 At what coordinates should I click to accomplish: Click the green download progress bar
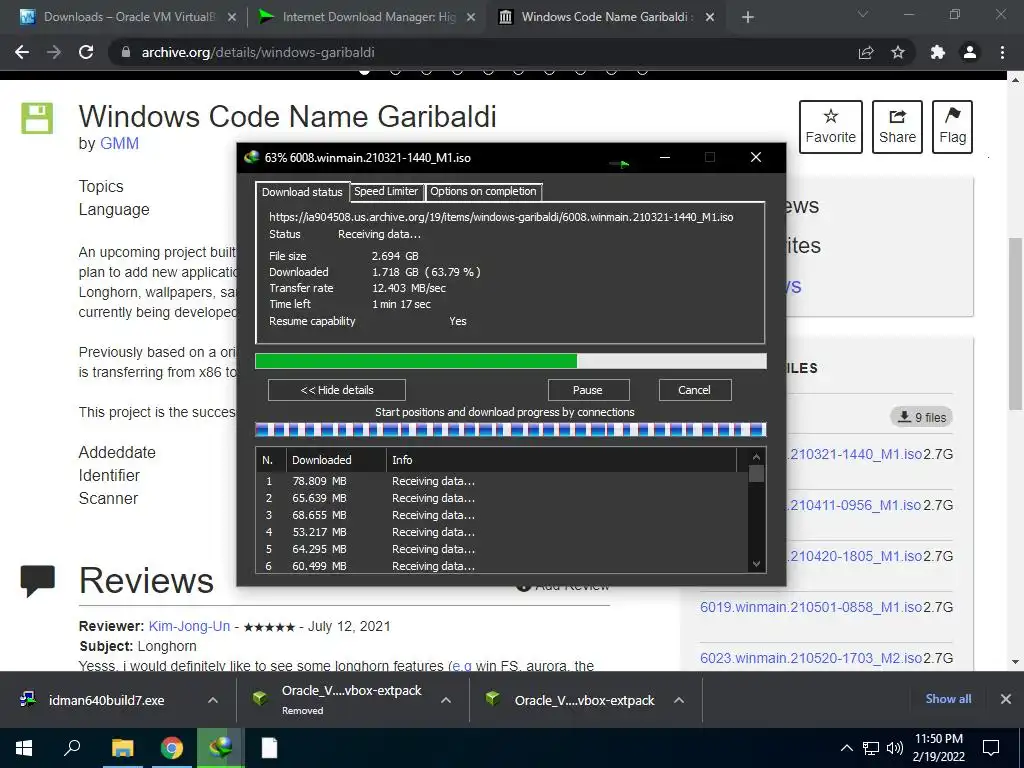[511, 361]
